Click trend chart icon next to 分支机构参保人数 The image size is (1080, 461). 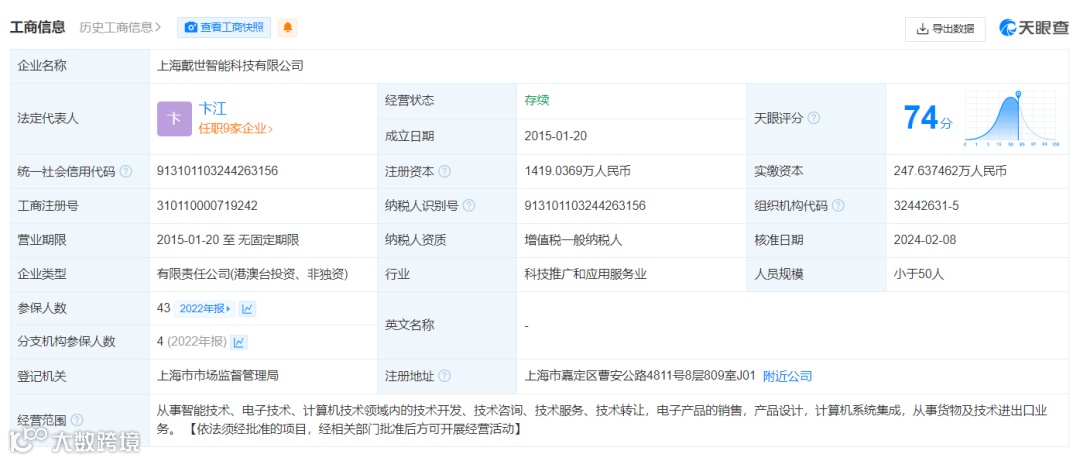[x=239, y=342]
